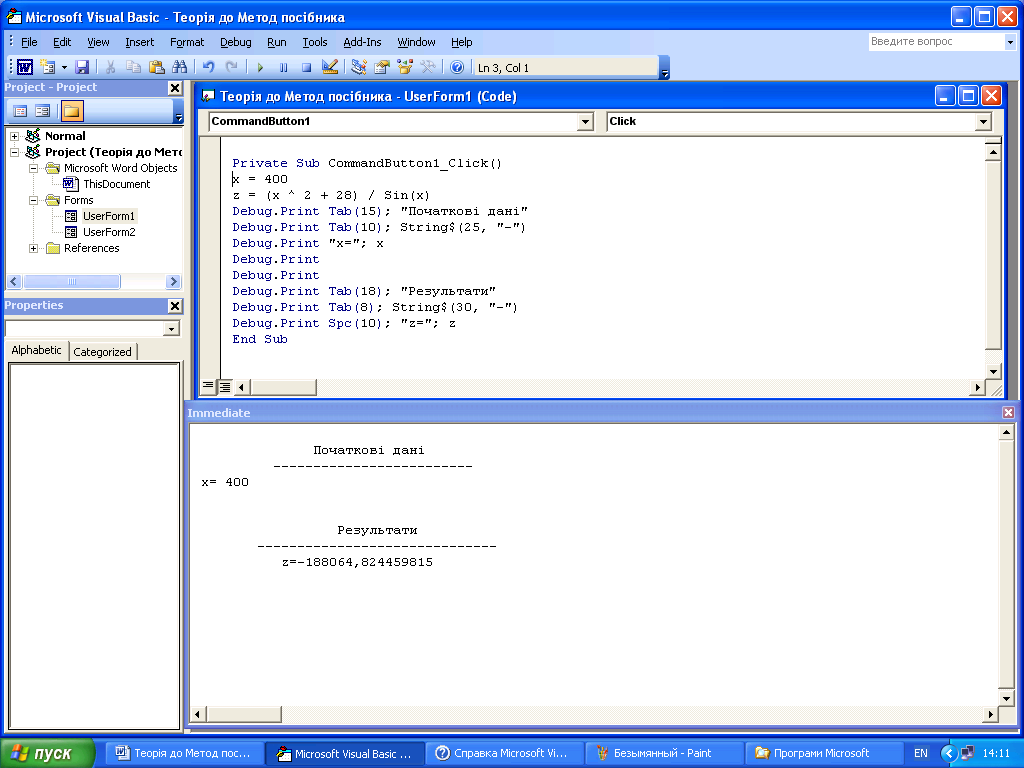Open the Run menu

coord(277,42)
